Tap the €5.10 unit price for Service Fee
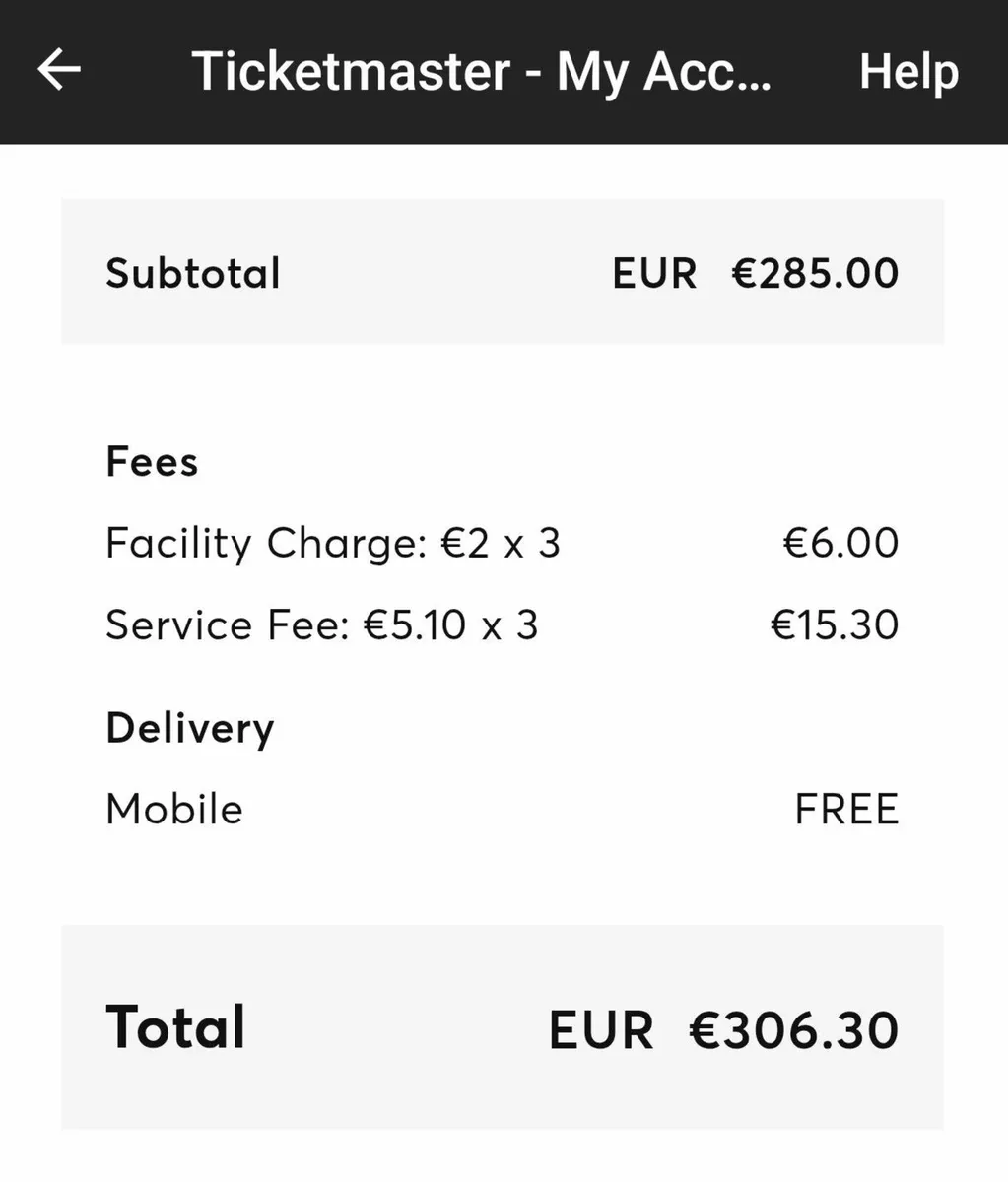 click(x=416, y=625)
